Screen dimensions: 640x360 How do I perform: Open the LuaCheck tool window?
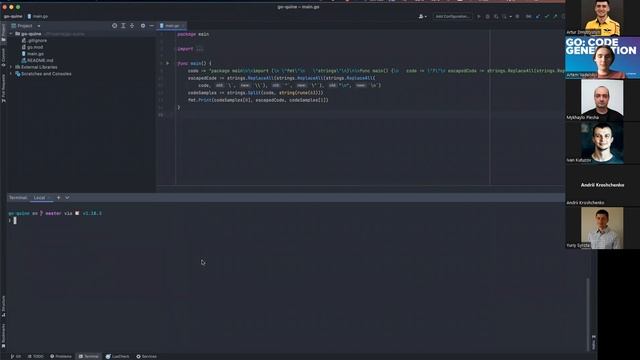pos(118,356)
